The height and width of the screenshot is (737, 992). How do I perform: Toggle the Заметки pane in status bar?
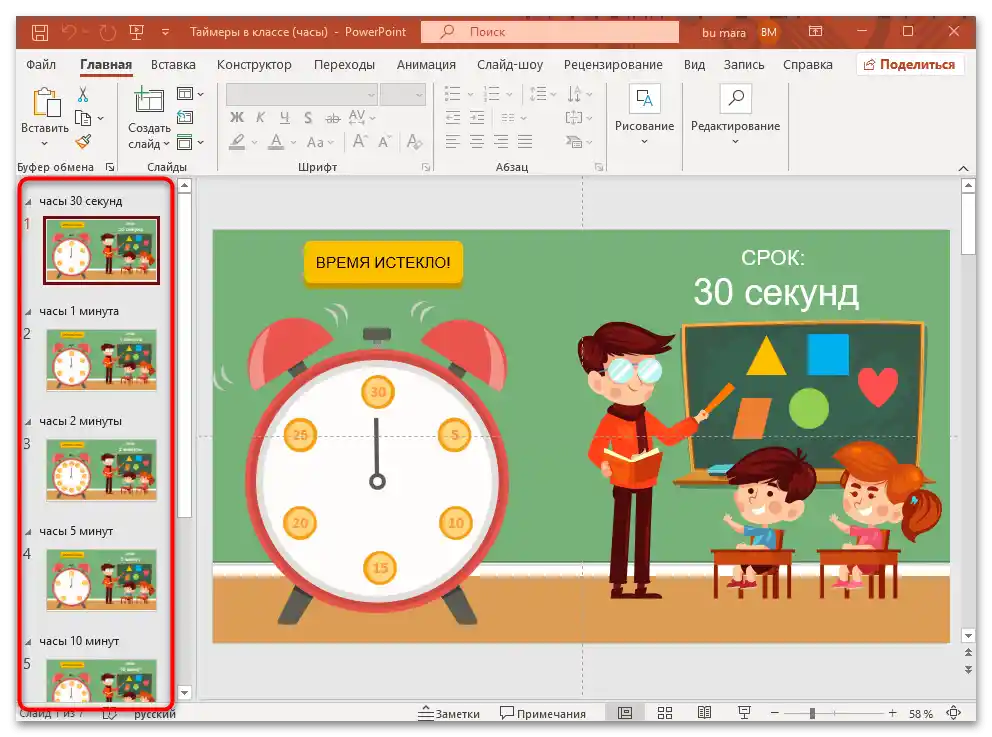[456, 713]
